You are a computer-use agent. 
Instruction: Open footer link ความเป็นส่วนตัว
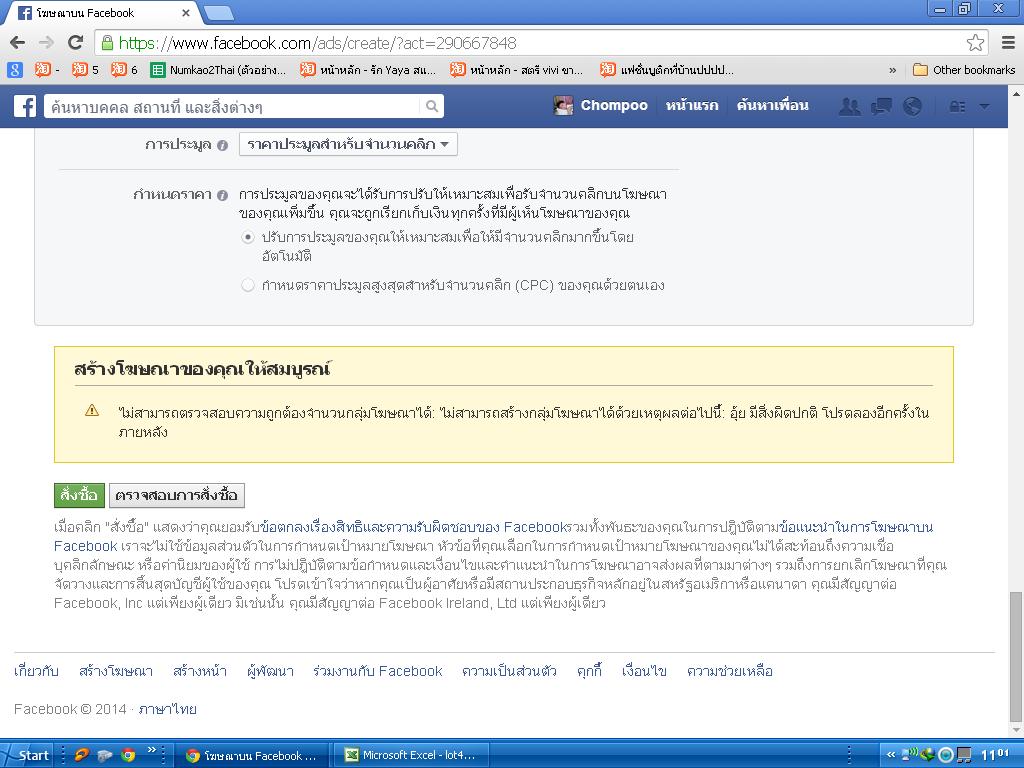tap(509, 671)
